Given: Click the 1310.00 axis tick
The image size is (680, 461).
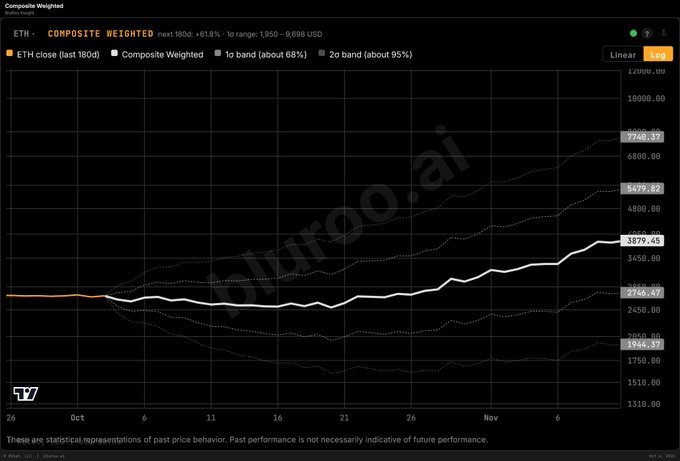Looking at the screenshot, I should (x=644, y=404).
